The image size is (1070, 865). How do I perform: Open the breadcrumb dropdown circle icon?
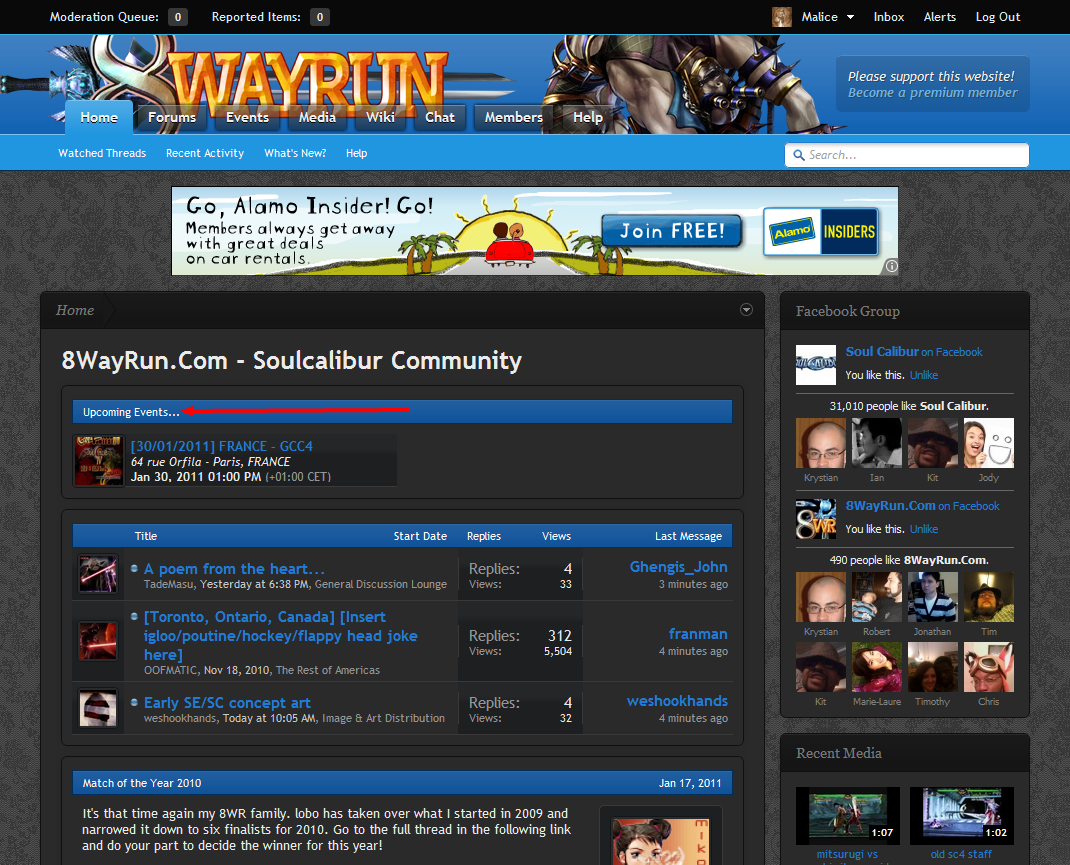pos(747,310)
